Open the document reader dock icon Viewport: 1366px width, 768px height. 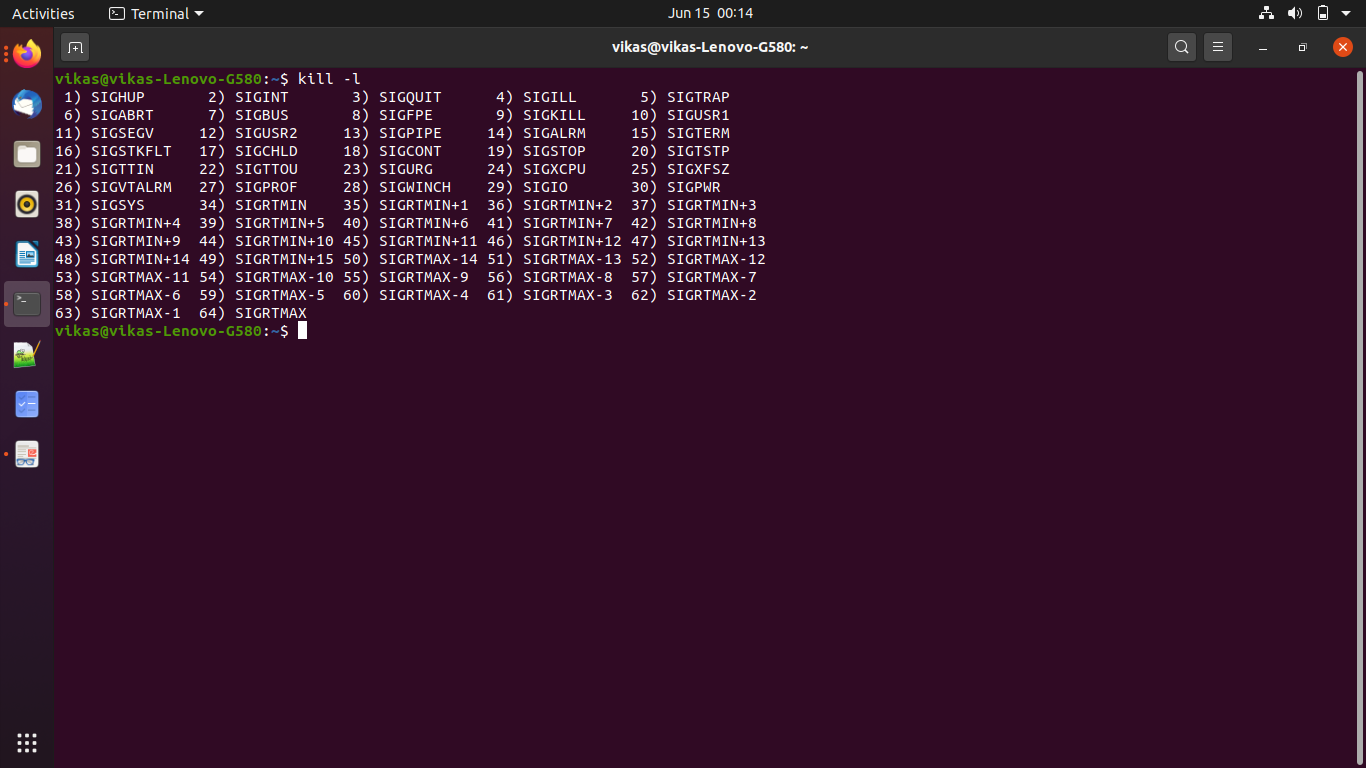click(27, 454)
